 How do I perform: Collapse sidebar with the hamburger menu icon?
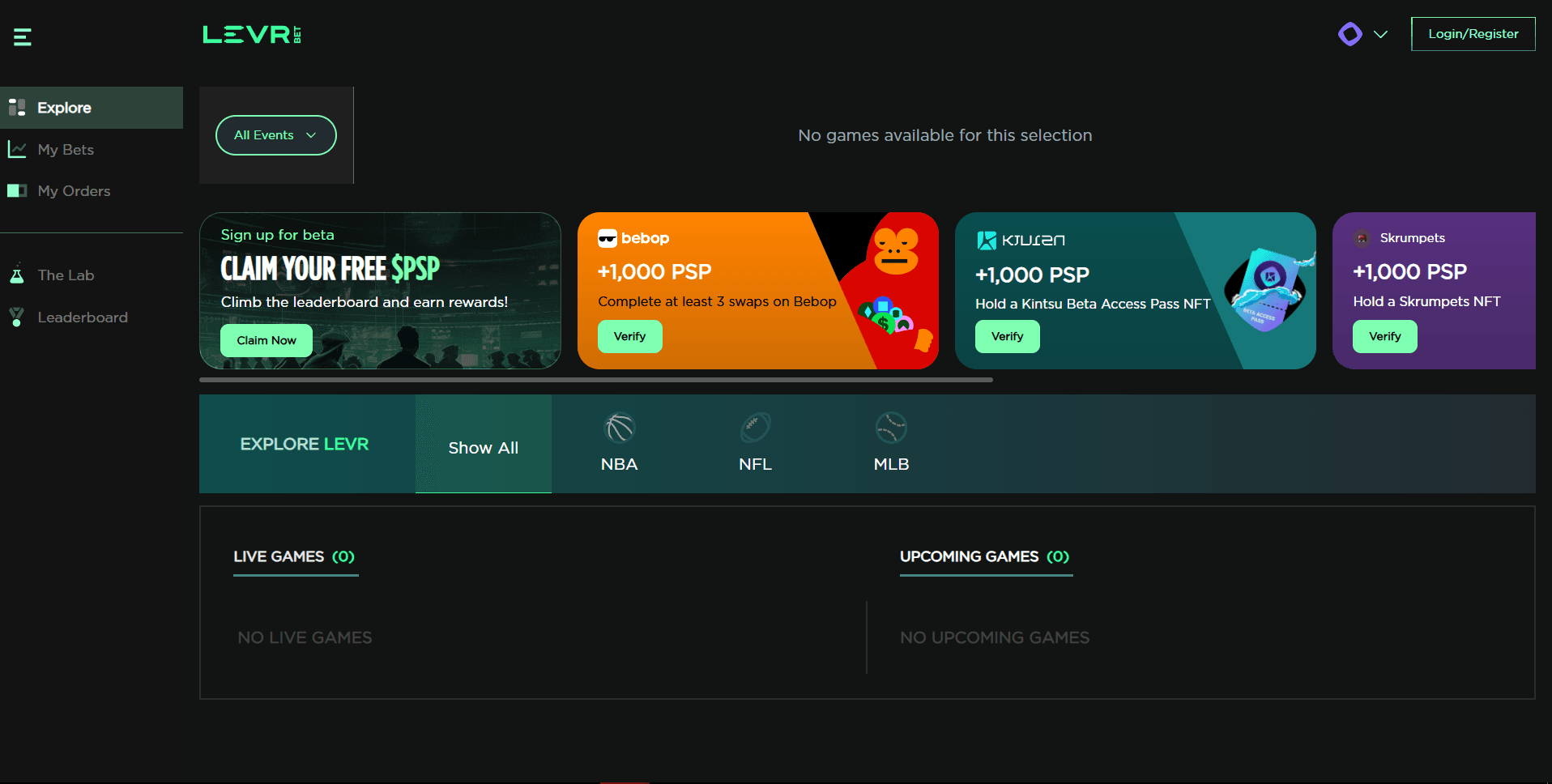[23, 36]
